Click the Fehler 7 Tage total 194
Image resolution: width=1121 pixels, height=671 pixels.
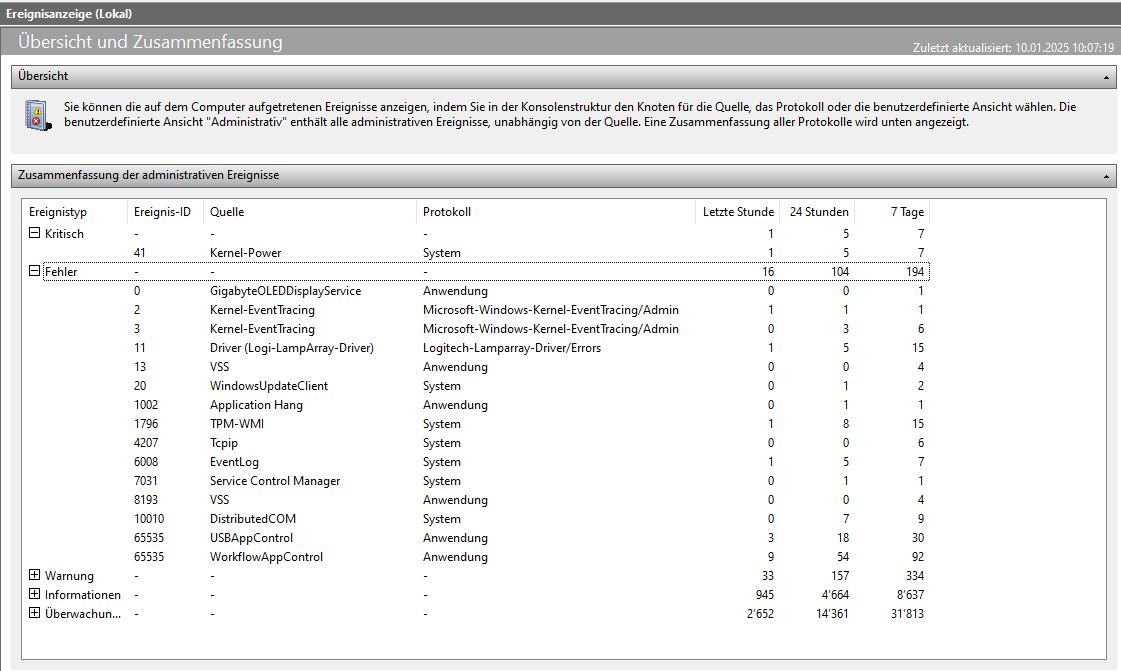915,272
